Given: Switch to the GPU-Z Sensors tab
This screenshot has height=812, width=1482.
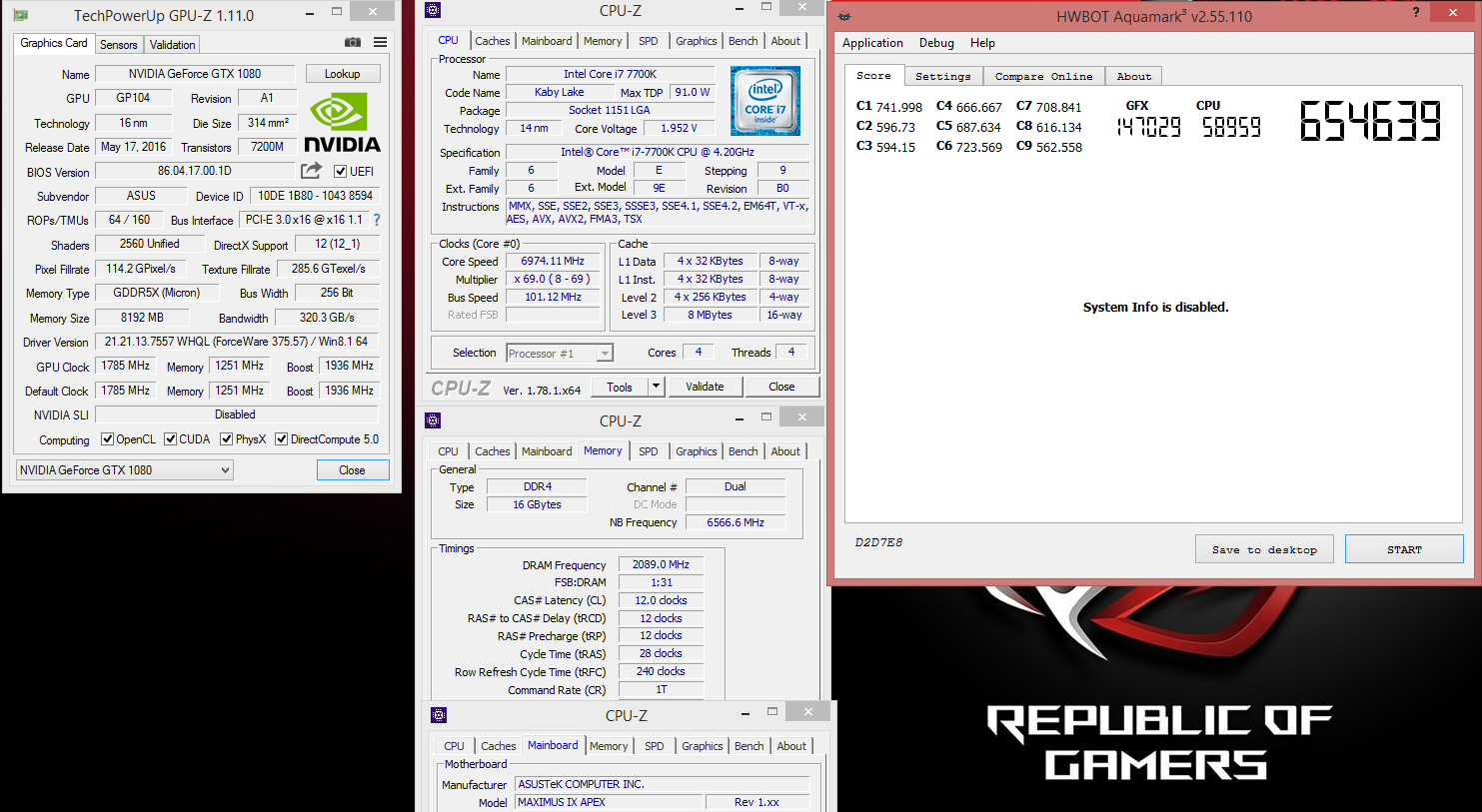Looking at the screenshot, I should (119, 45).
